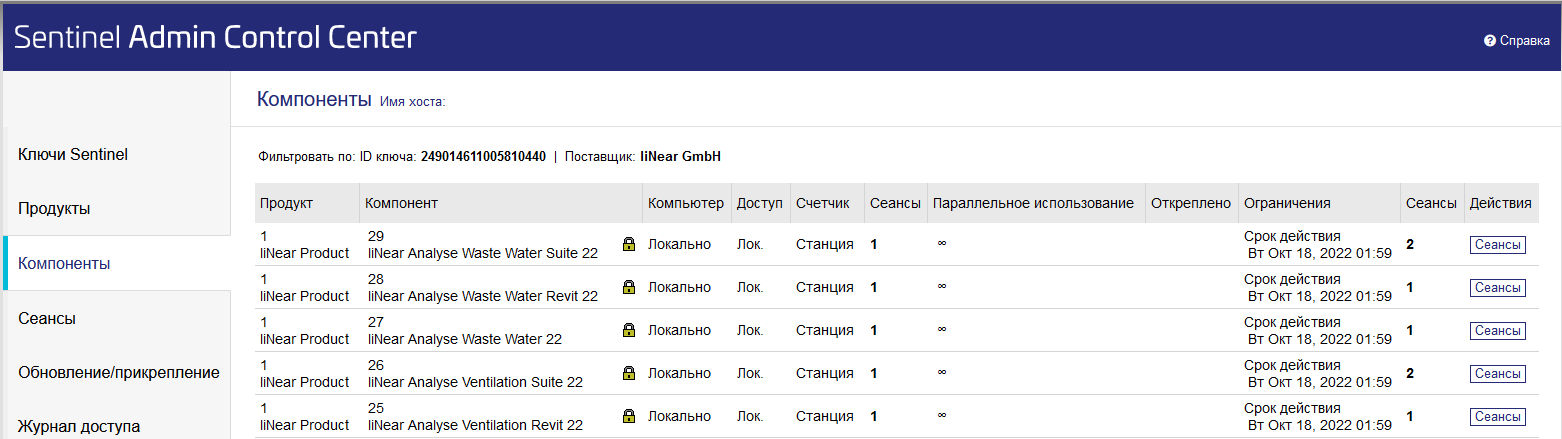Click the lock icon for liNear Analyse Waste Water 22

tap(629, 330)
